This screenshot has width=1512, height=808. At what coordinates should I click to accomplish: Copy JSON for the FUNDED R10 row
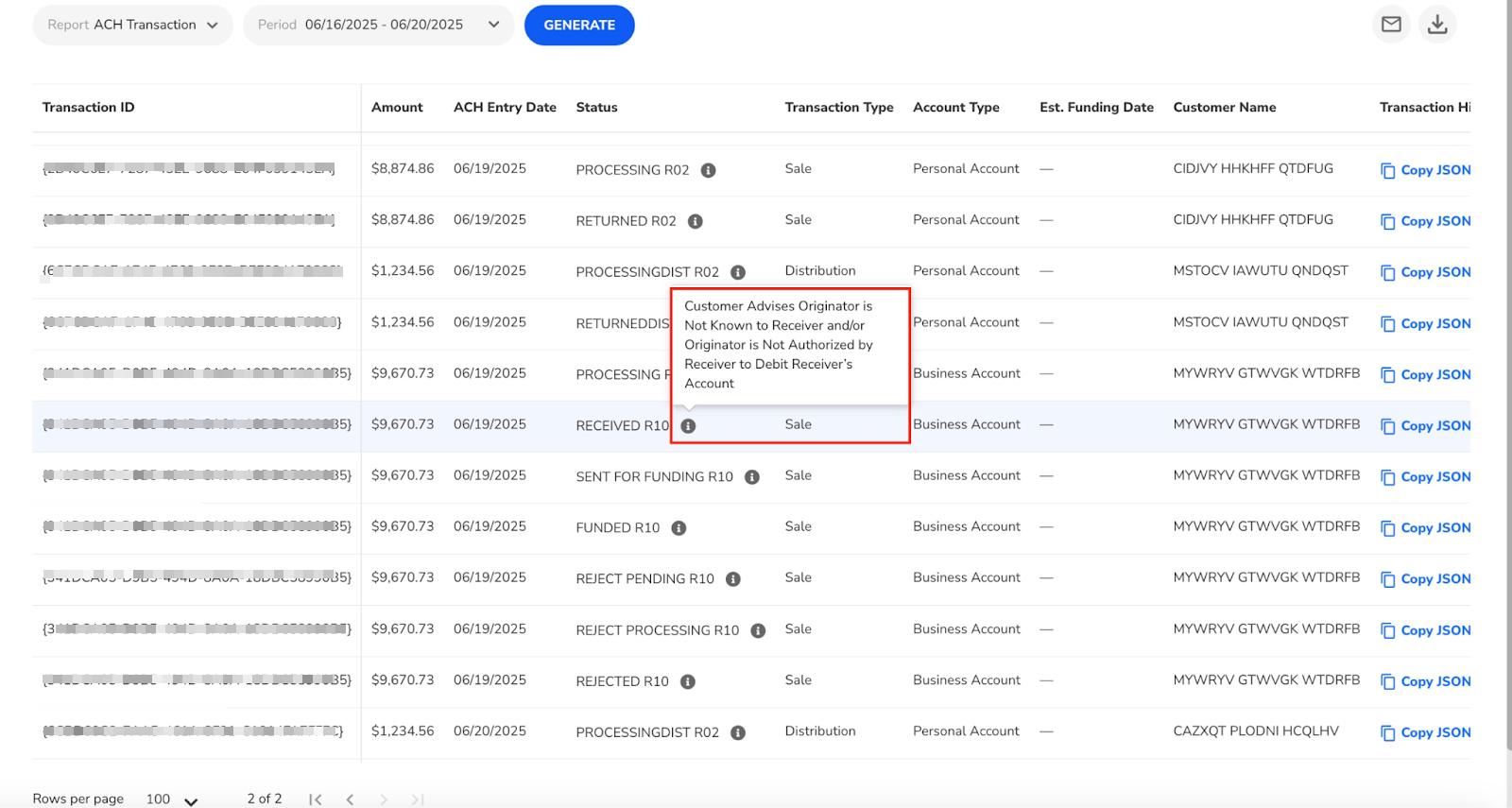tap(1425, 528)
